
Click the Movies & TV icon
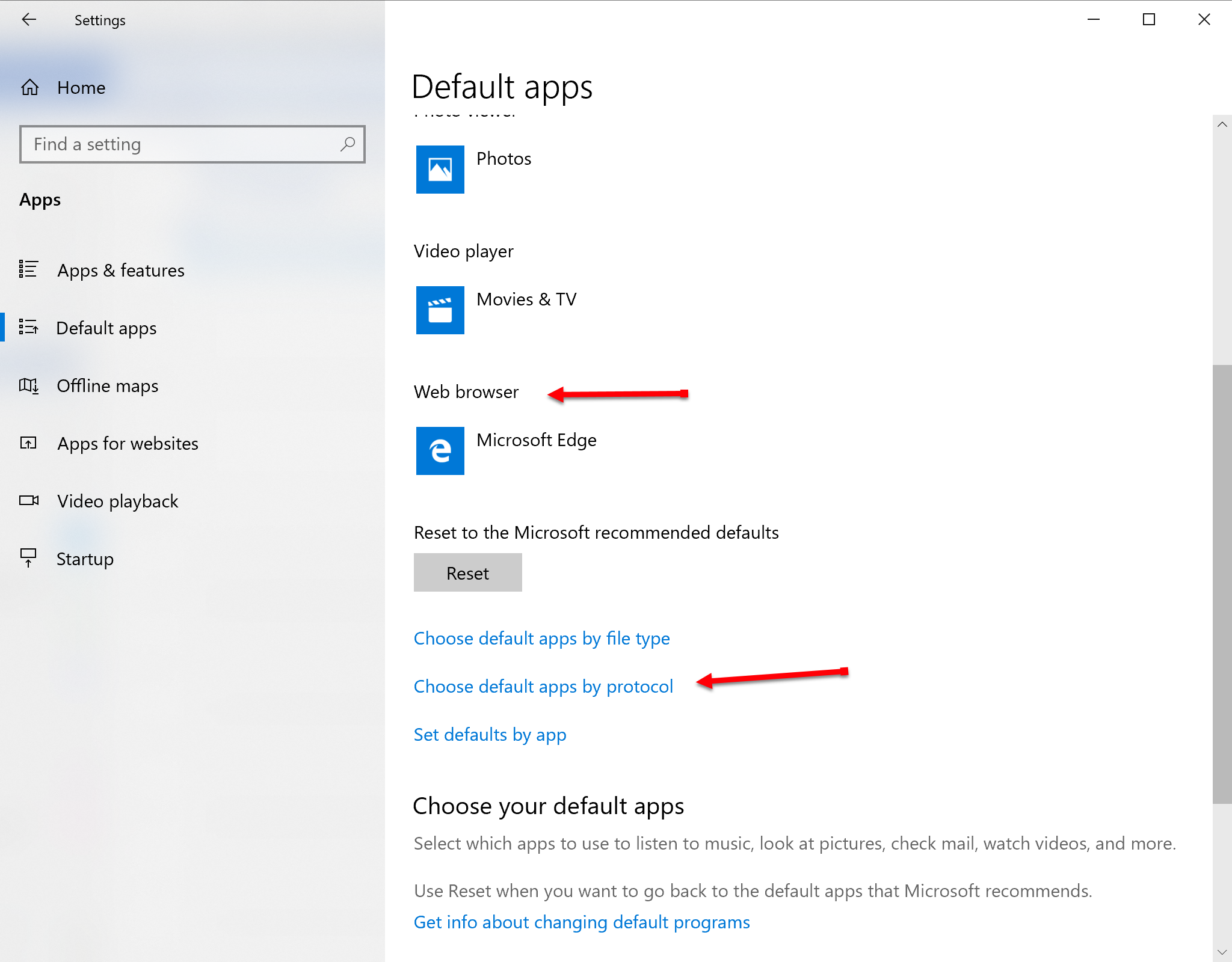coord(440,310)
